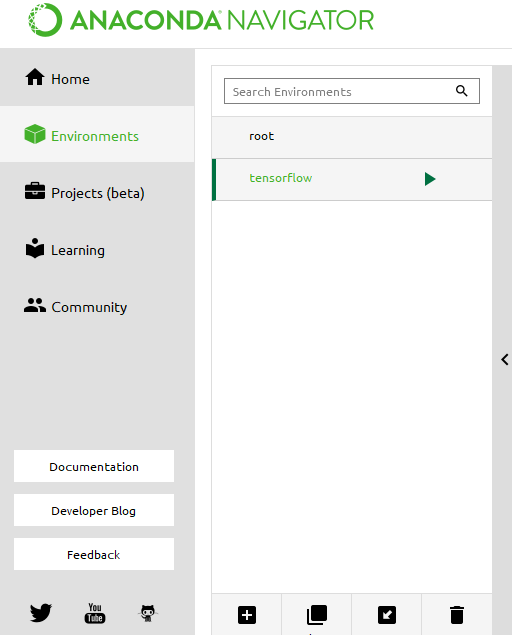Image resolution: width=512 pixels, height=635 pixels.
Task: Click the Documentation button
Action: coord(94,466)
